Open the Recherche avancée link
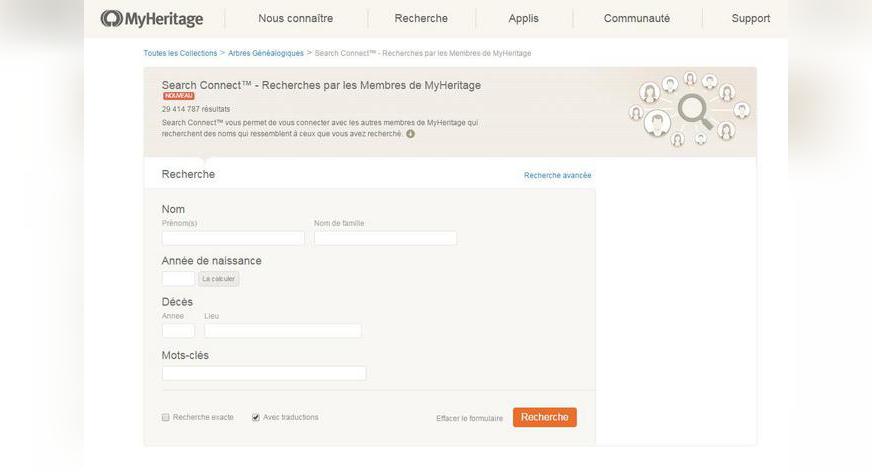Viewport: 872px width, 472px height. [557, 175]
